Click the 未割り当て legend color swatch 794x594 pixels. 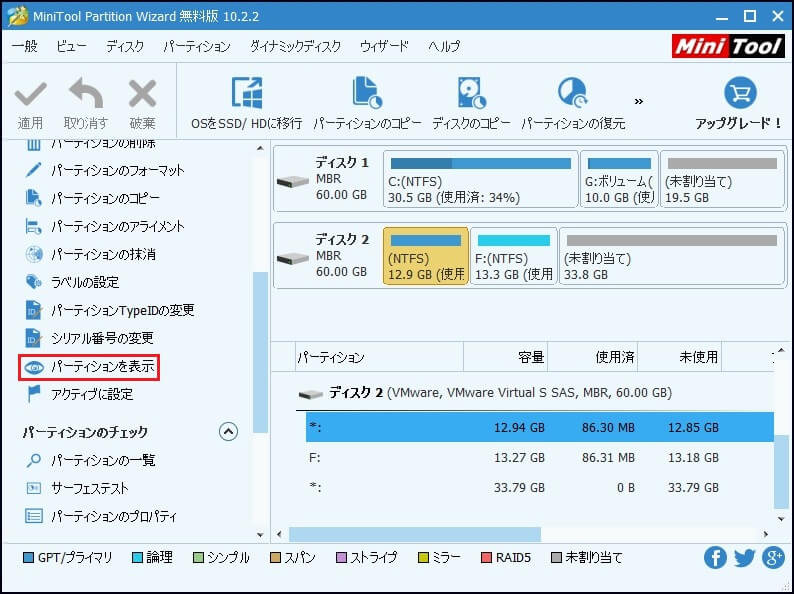pyautogui.click(x=557, y=558)
